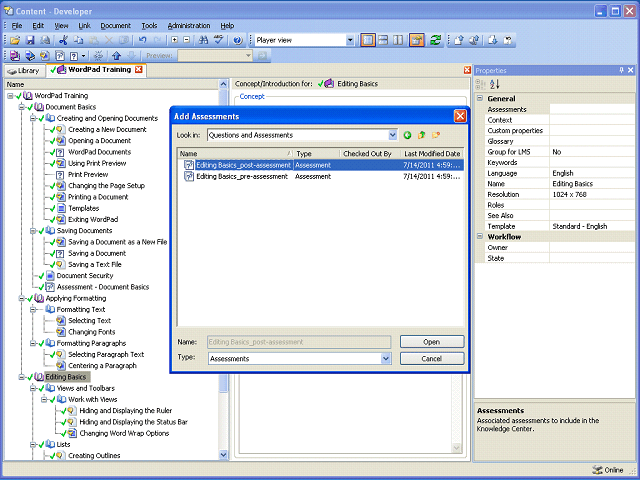The image size is (640, 480).
Task: Click the New Folder icon in dialog
Action: (x=436, y=135)
